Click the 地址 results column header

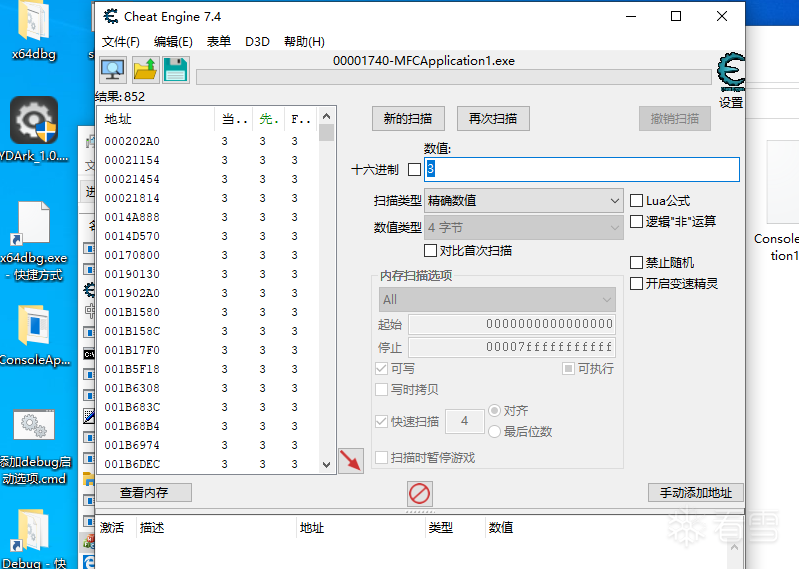(156, 119)
